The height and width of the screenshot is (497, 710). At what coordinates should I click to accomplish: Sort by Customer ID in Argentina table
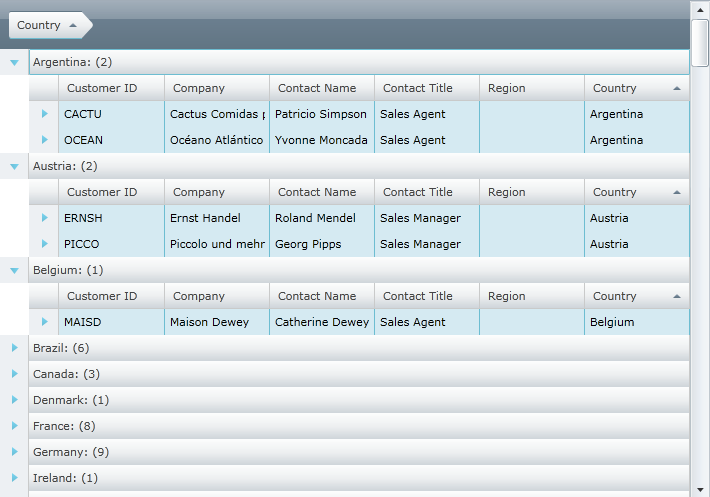[x=111, y=88]
